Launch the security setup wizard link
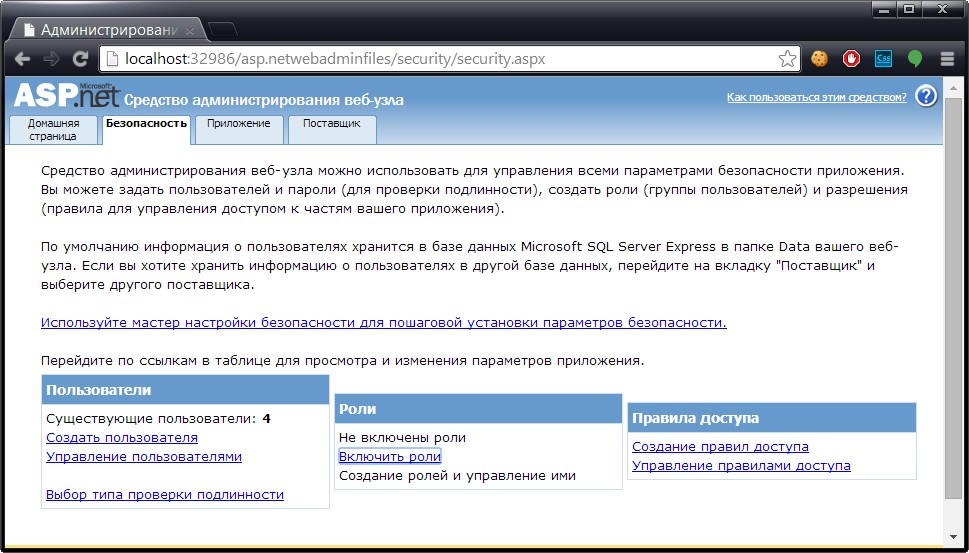This screenshot has height=553, width=969. click(x=384, y=323)
